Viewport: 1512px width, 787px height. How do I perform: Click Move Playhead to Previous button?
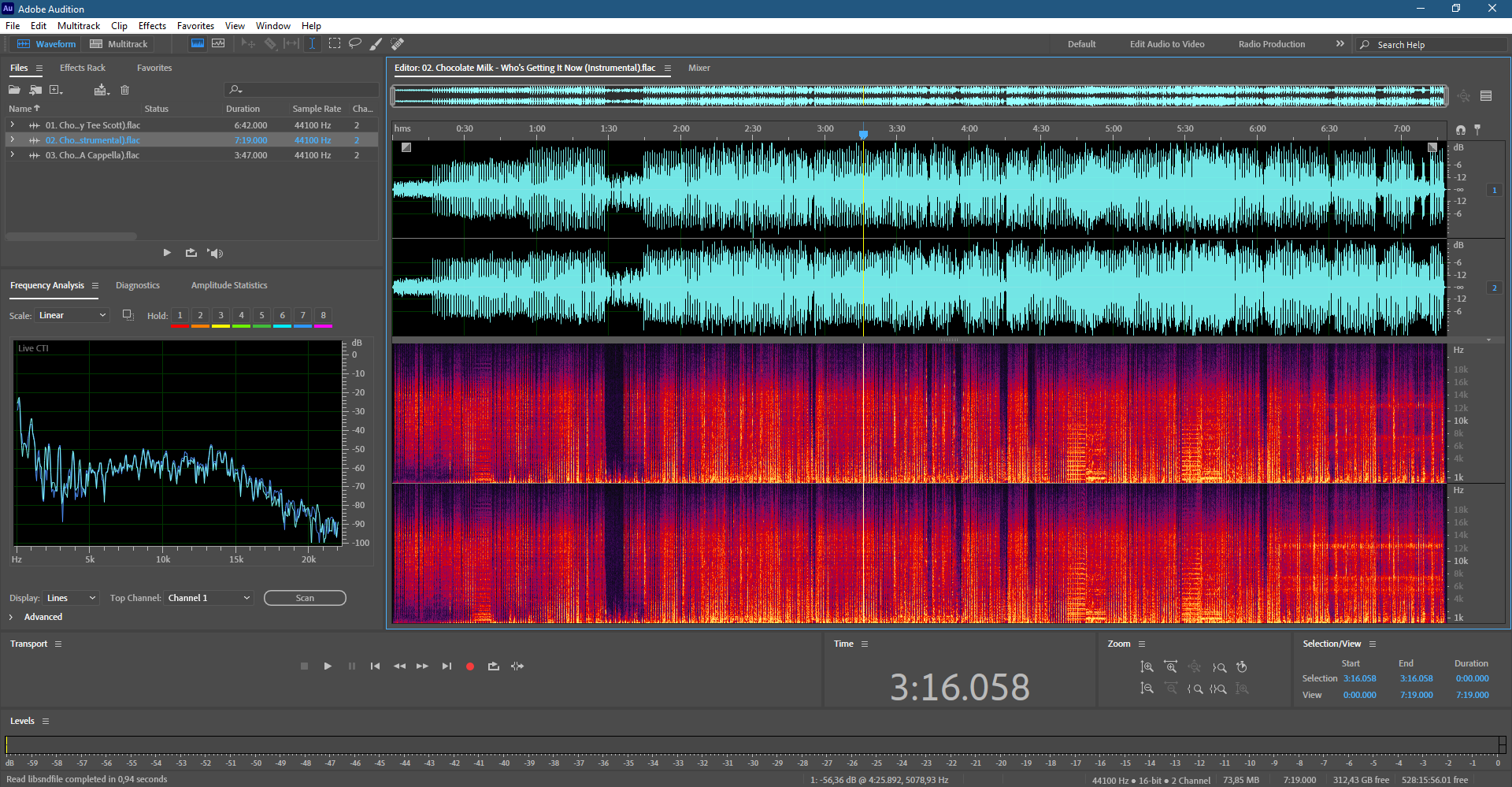click(375, 666)
